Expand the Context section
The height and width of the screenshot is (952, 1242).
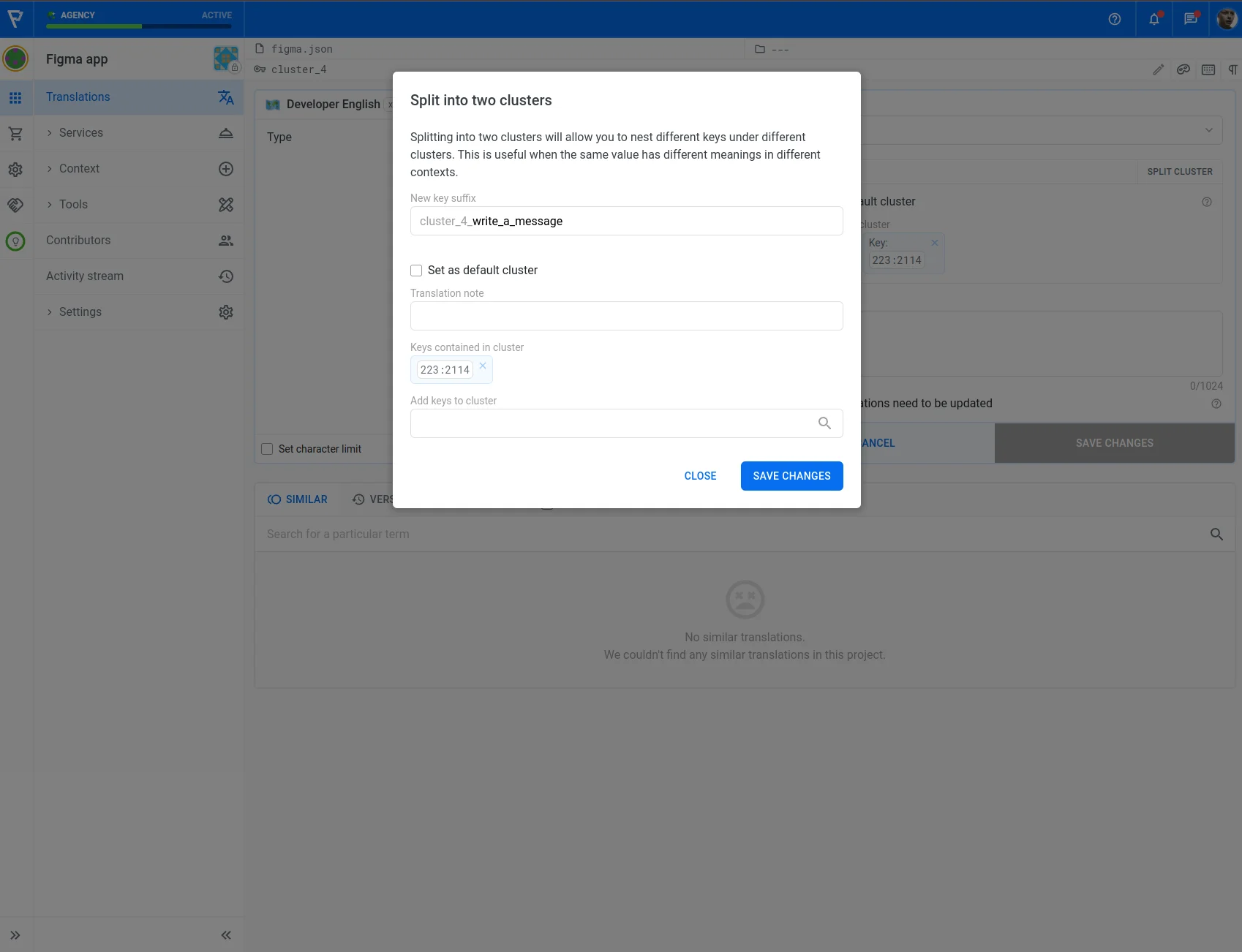click(79, 169)
